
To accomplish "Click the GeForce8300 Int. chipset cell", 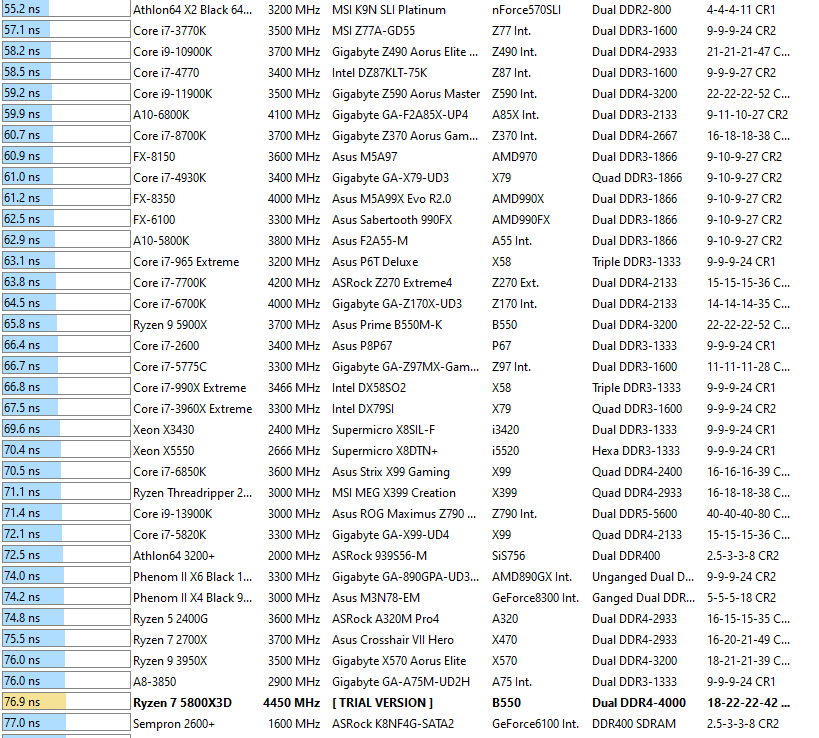I will [x=535, y=598].
